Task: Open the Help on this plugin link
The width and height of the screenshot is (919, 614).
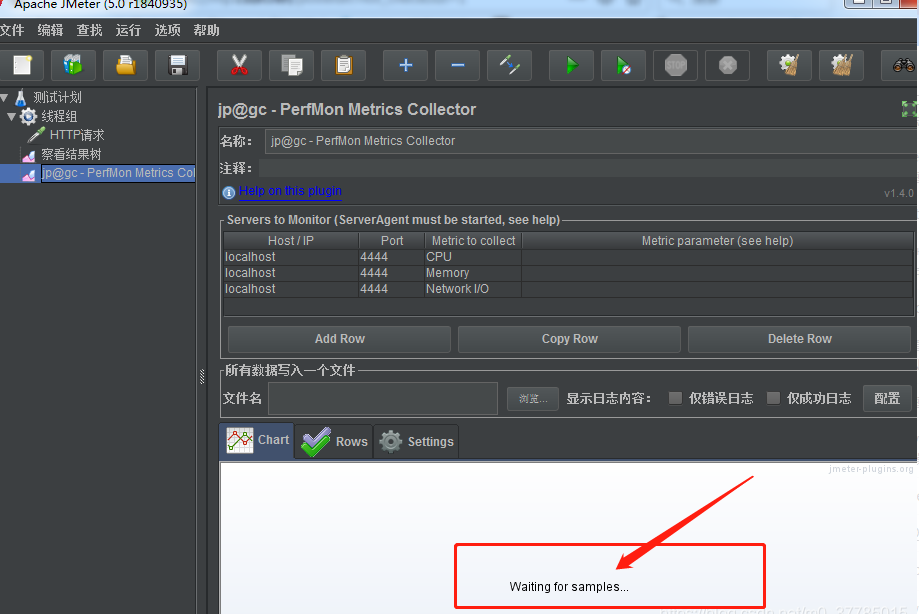Action: [x=290, y=191]
